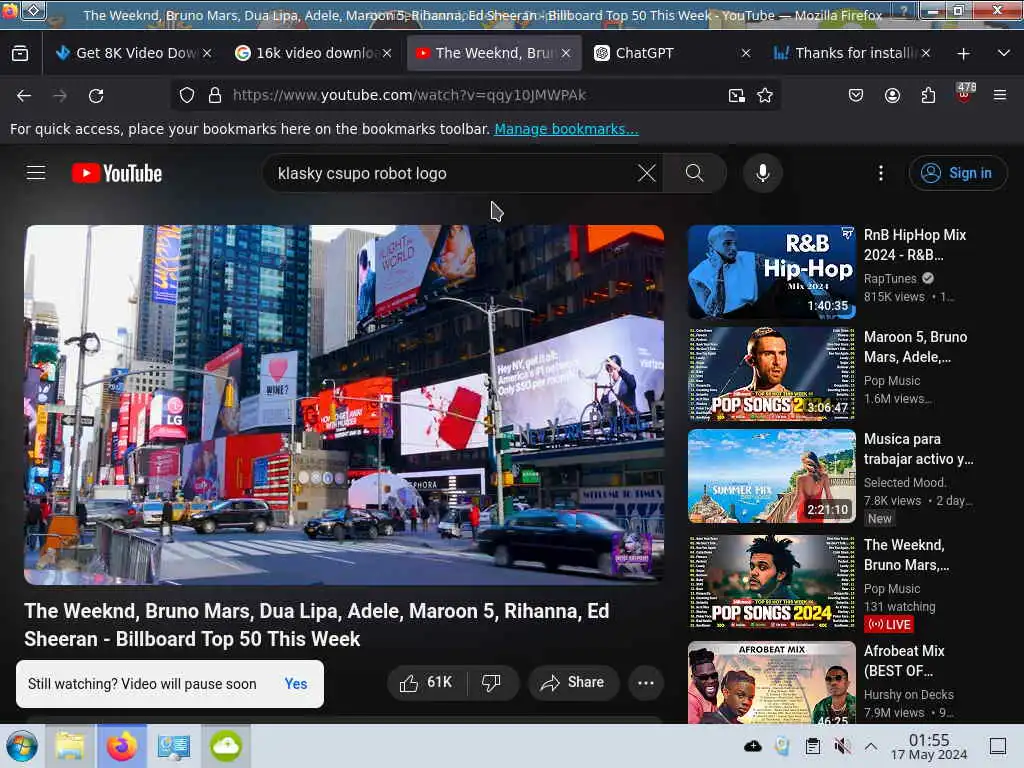Clear the YouTube search query
1024x768 pixels.
point(647,173)
